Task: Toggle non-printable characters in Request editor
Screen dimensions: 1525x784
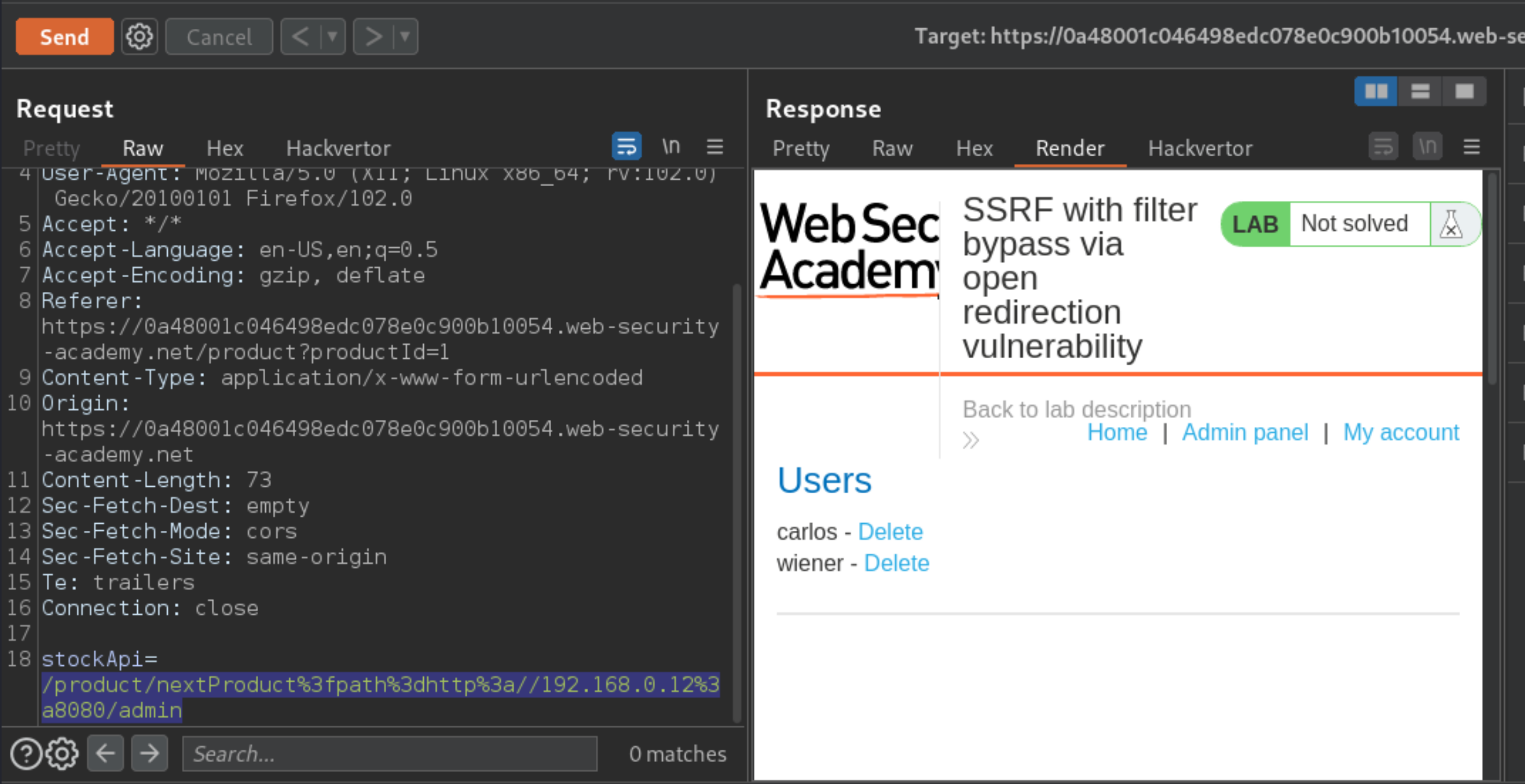Action: (x=671, y=146)
